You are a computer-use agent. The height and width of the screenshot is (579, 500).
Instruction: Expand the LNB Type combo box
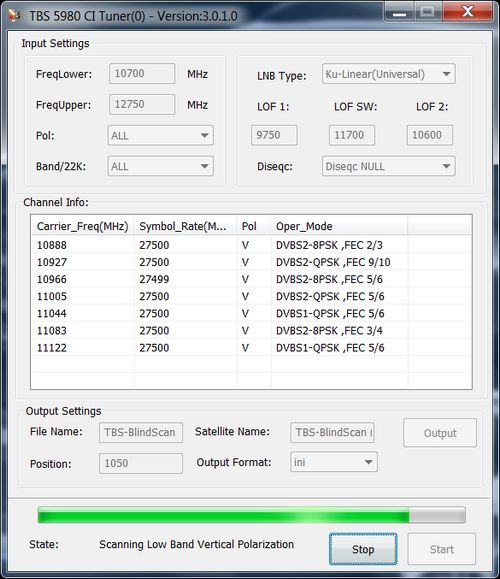388,74
